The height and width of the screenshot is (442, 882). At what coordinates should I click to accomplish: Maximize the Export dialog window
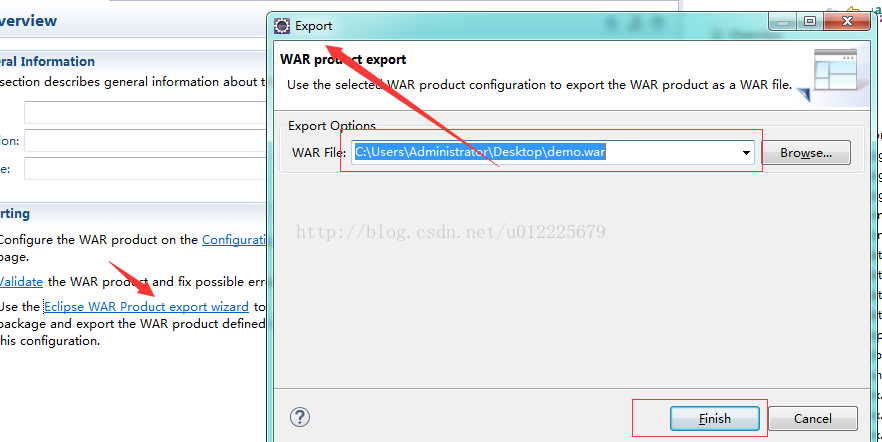pyautogui.click(x=810, y=22)
